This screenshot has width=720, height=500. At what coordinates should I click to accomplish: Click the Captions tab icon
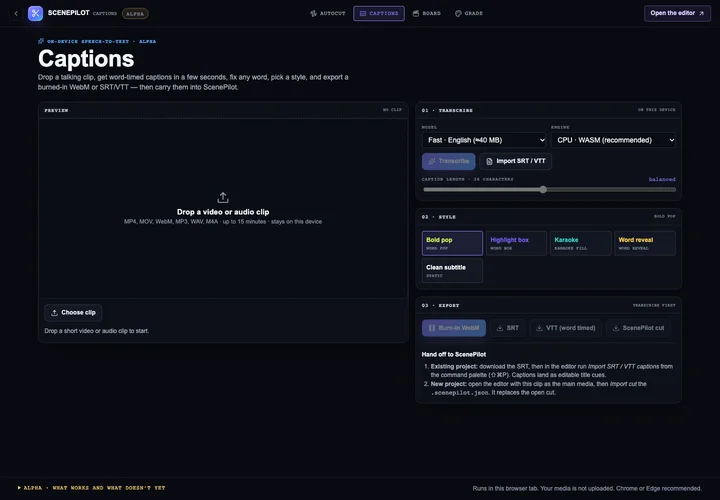click(363, 13)
